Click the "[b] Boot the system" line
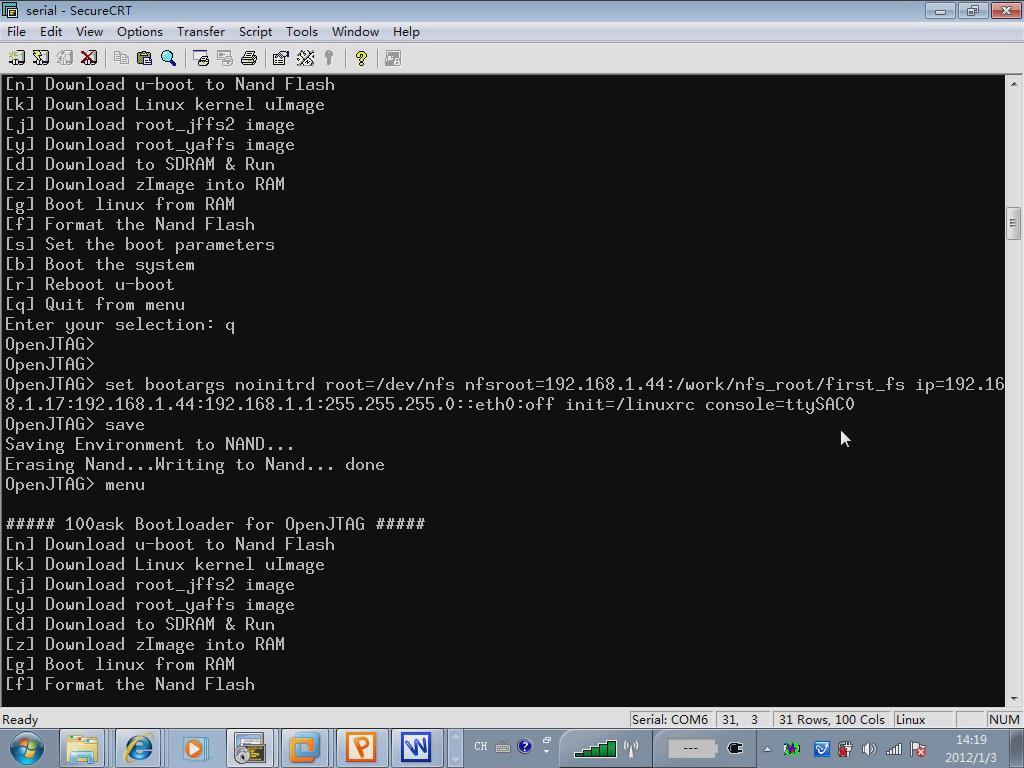The width and height of the screenshot is (1024, 768). pos(100,264)
